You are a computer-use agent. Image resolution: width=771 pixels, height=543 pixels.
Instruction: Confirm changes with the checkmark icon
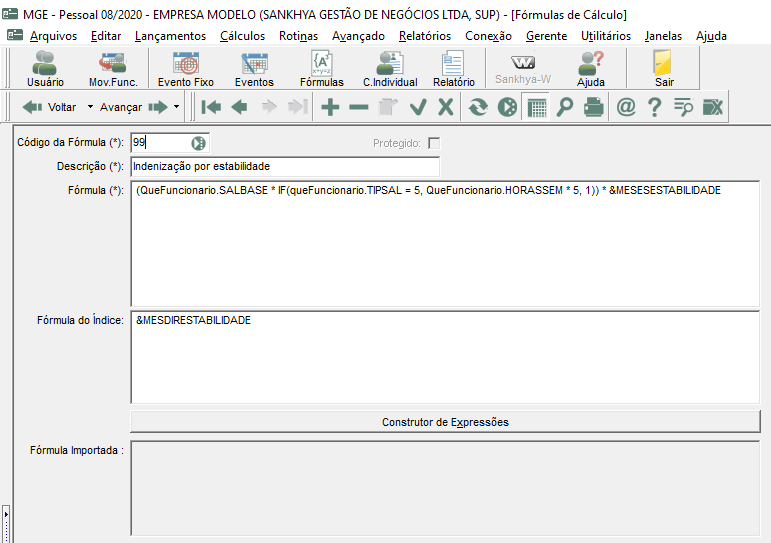[418, 107]
